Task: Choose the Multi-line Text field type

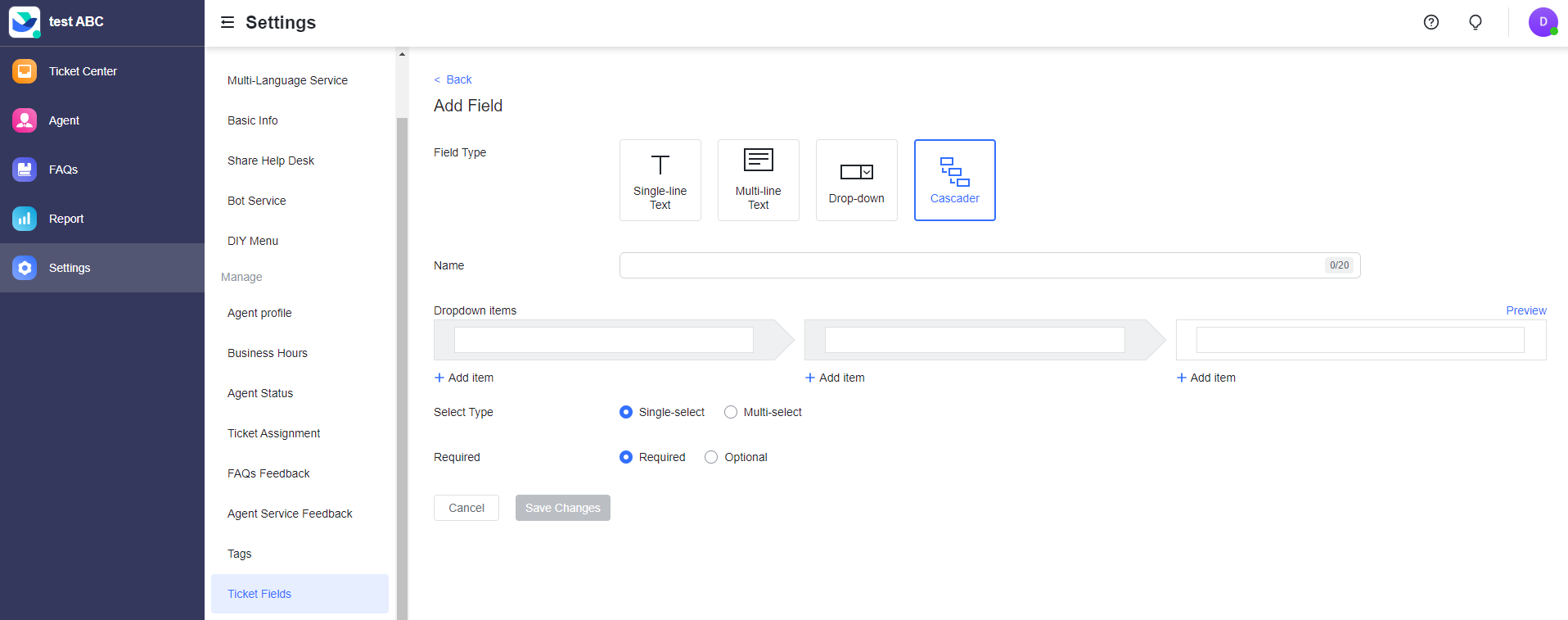Action: point(759,180)
